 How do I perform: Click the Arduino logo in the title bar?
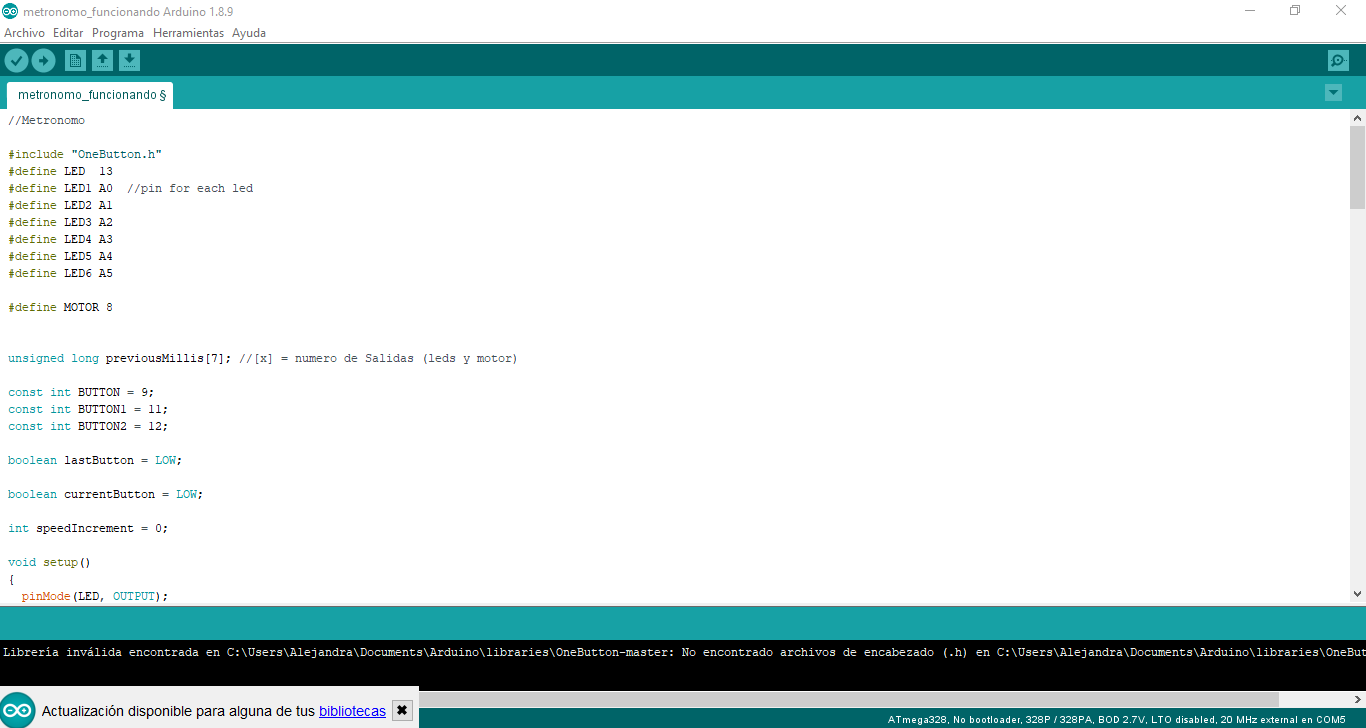click(x=10, y=10)
